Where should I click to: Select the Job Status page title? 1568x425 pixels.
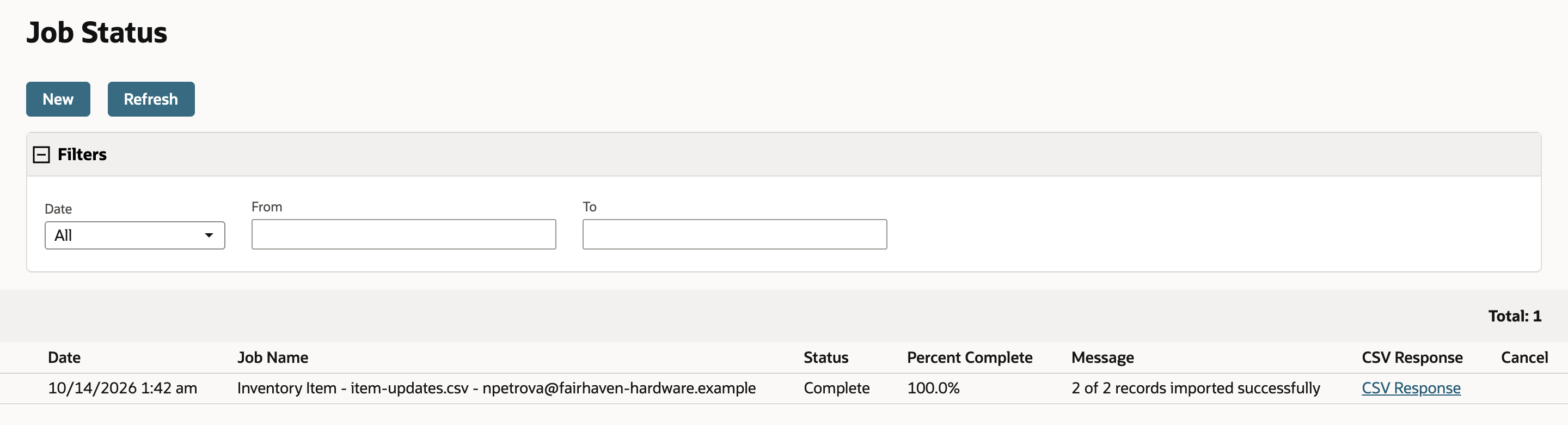(x=97, y=32)
